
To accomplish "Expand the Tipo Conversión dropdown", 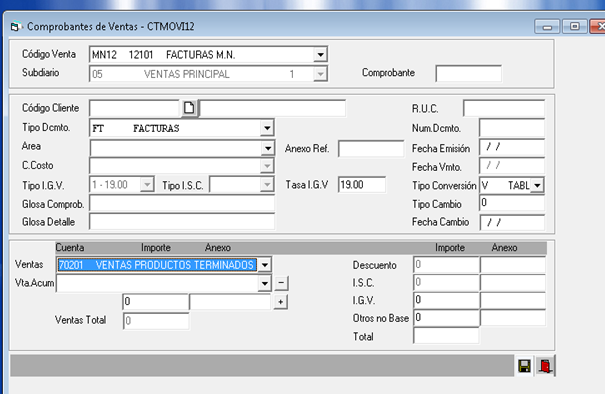I will pyautogui.click(x=537, y=186).
